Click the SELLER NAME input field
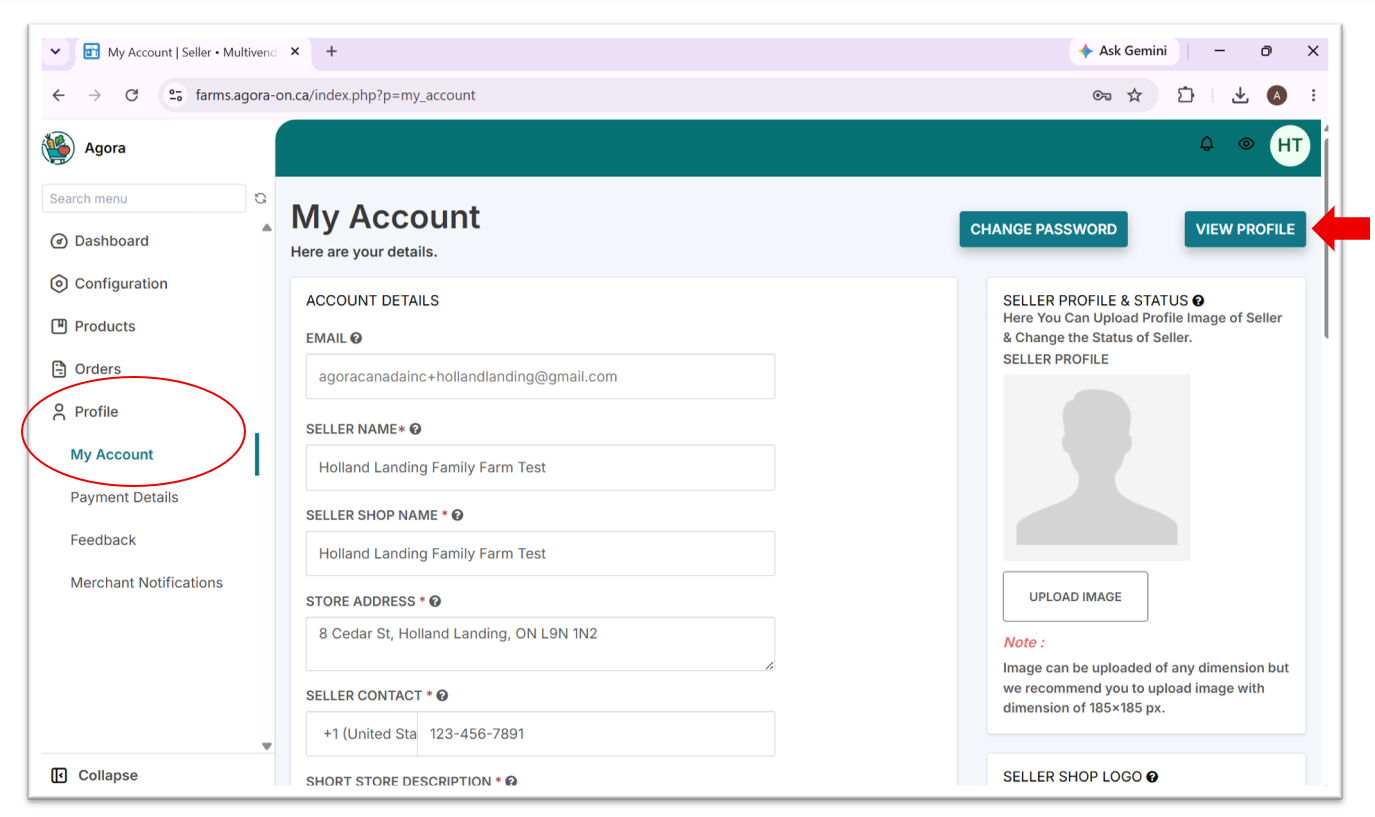The image size is (1375, 817). click(x=540, y=467)
